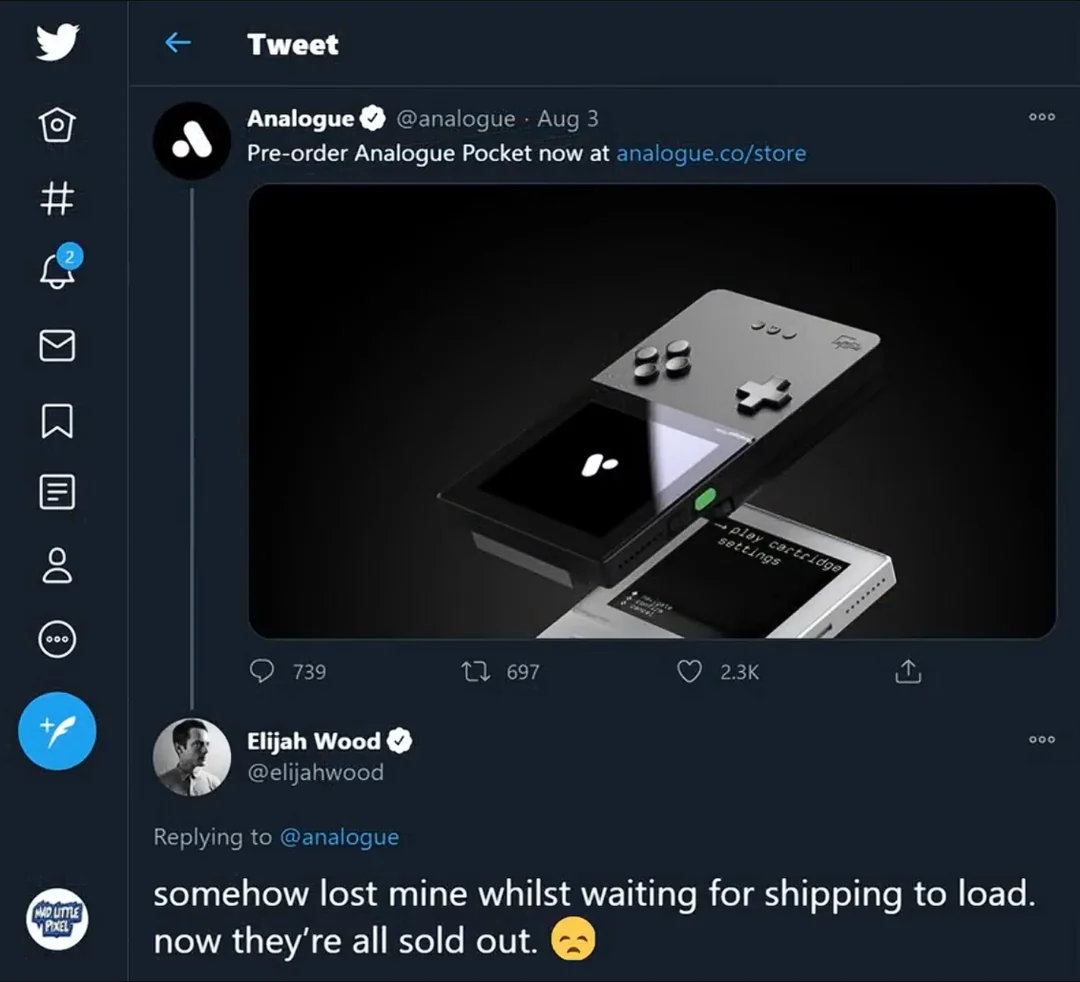1080x982 pixels.
Task: Go back with the left arrow
Action: [x=178, y=43]
